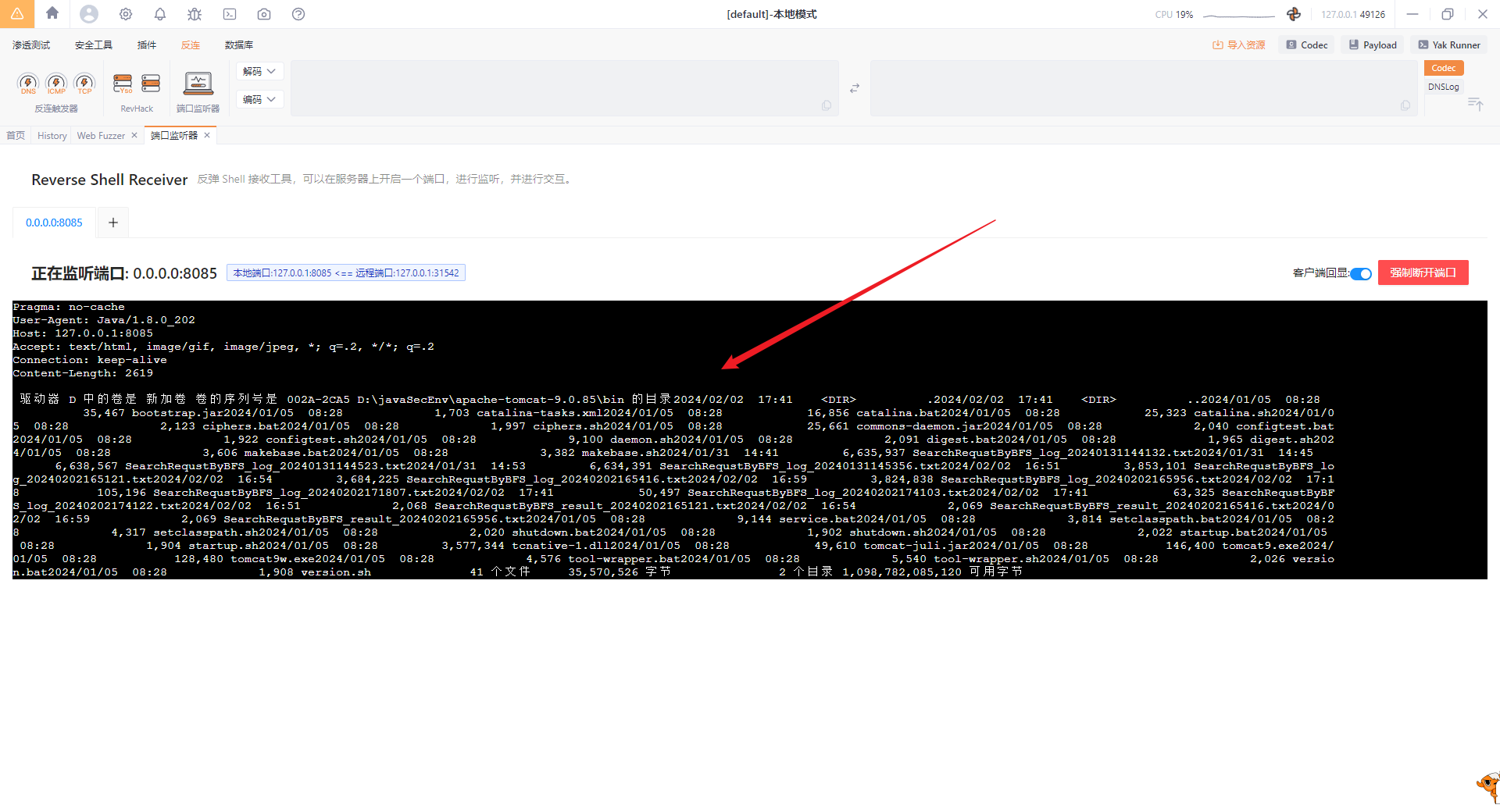Select the DNSLog side tab

pyautogui.click(x=1443, y=87)
